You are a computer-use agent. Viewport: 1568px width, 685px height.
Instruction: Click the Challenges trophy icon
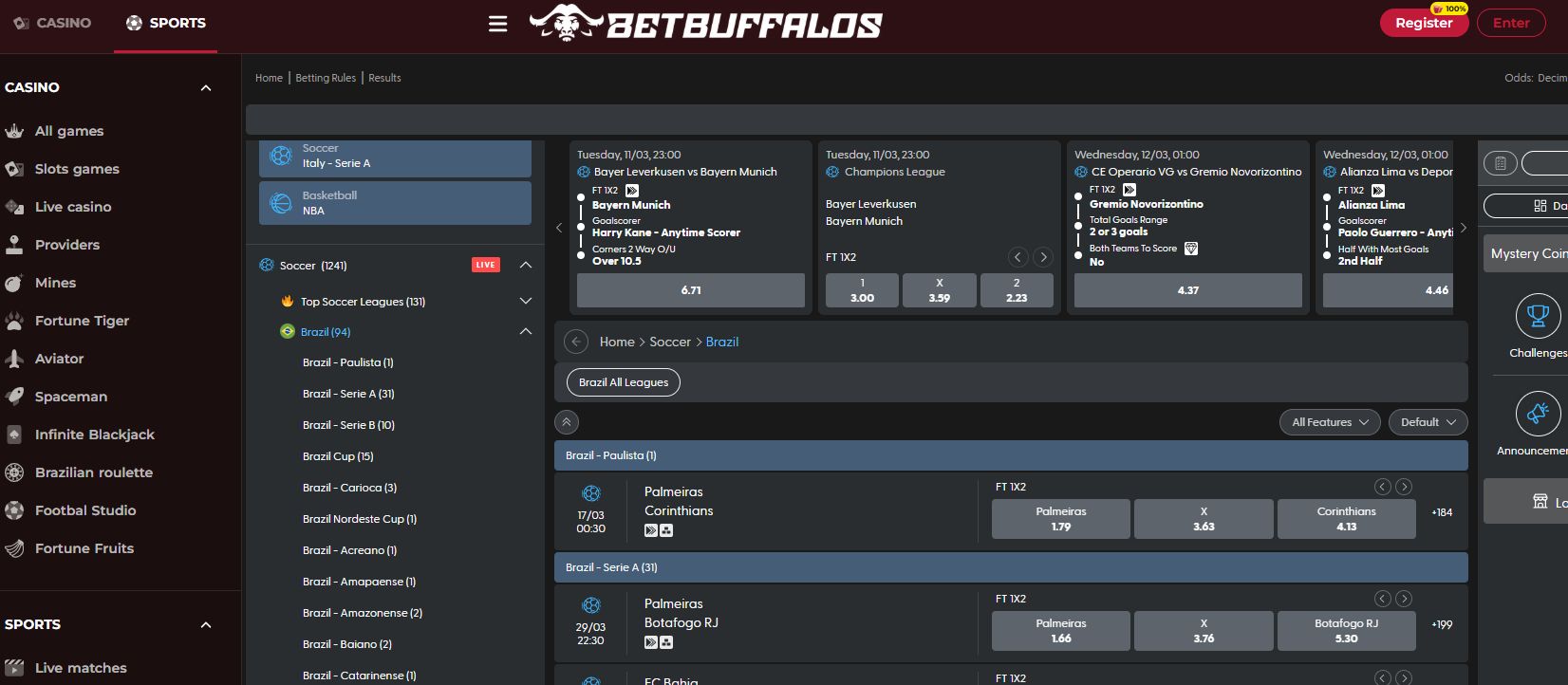tap(1538, 316)
